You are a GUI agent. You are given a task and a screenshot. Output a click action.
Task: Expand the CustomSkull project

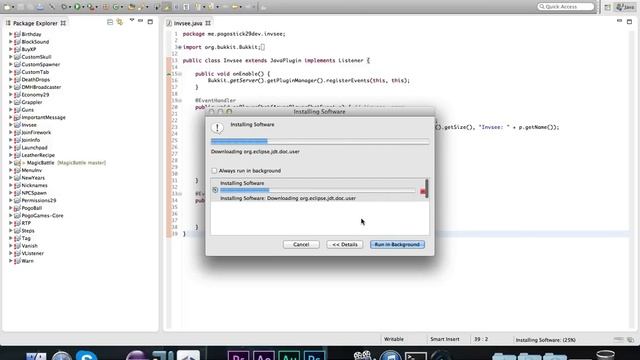11,57
